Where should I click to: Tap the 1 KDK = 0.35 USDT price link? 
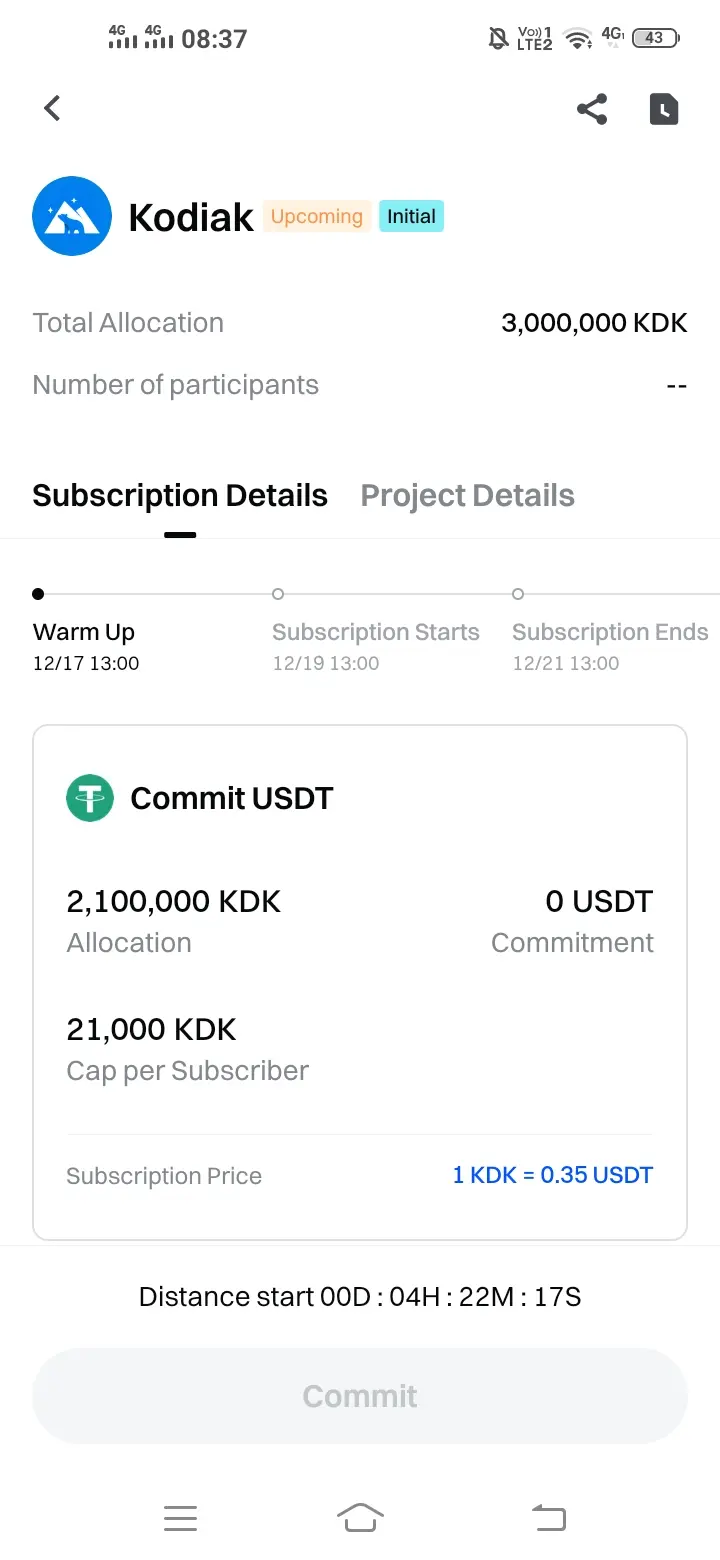552,1175
